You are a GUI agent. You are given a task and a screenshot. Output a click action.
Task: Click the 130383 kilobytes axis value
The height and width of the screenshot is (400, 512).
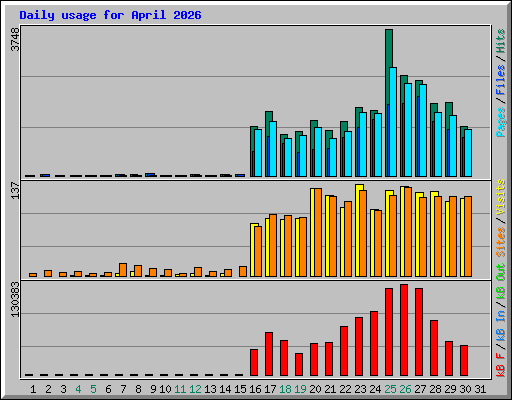[15, 299]
